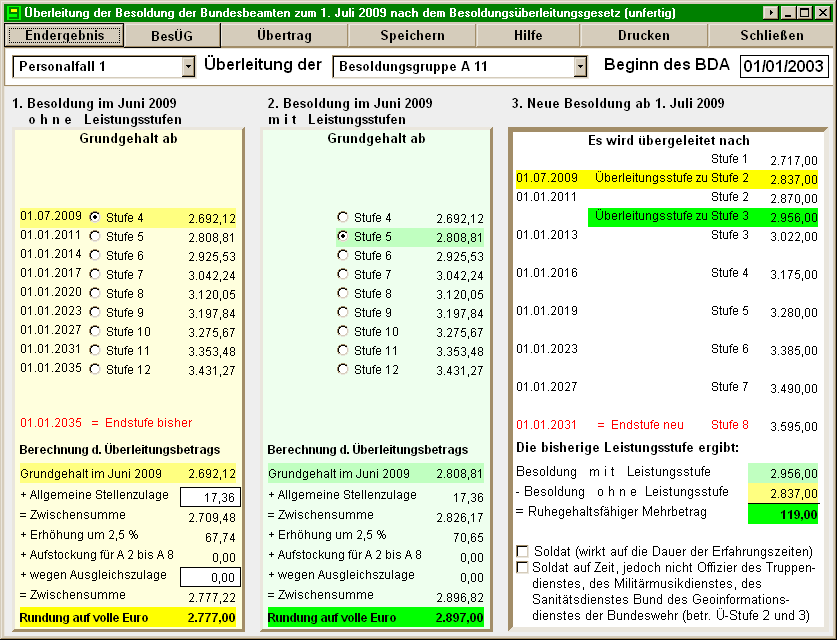Choose Stufe 9 dated 01.01.2023
837x640 pixels.
(x=95, y=312)
